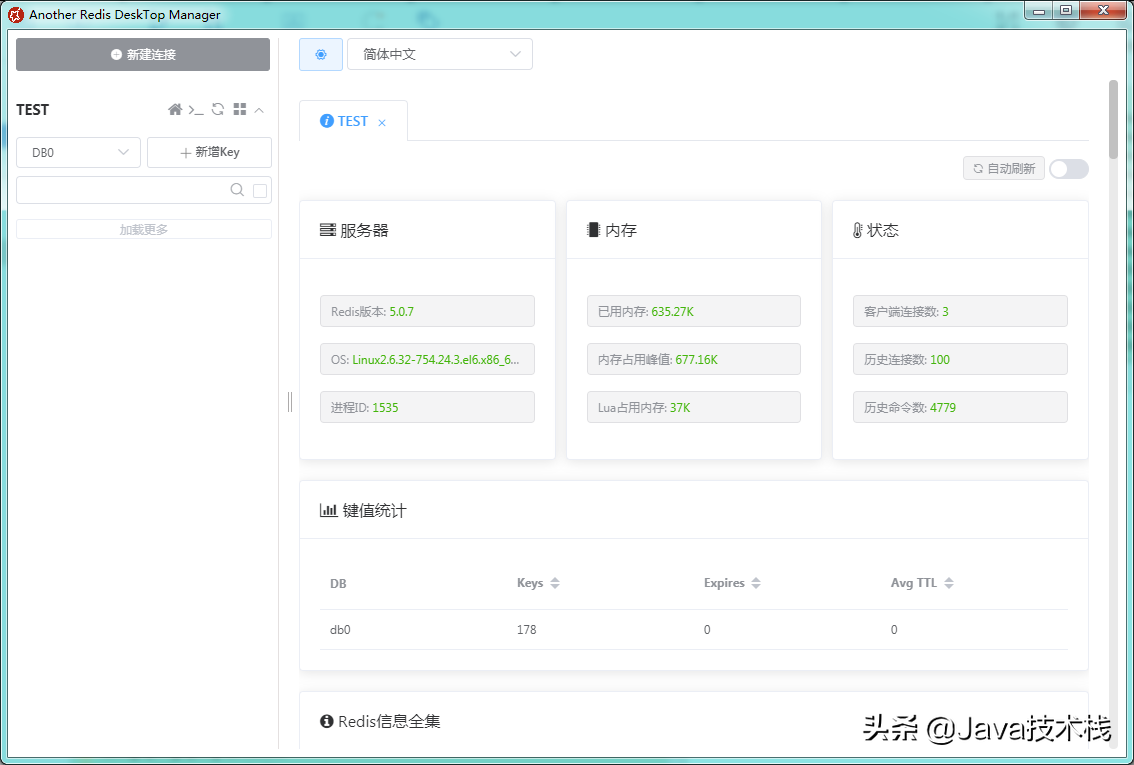Screen dimensions: 1134x765
Task: Open the DB0 database dropdown
Action: [x=79, y=153]
